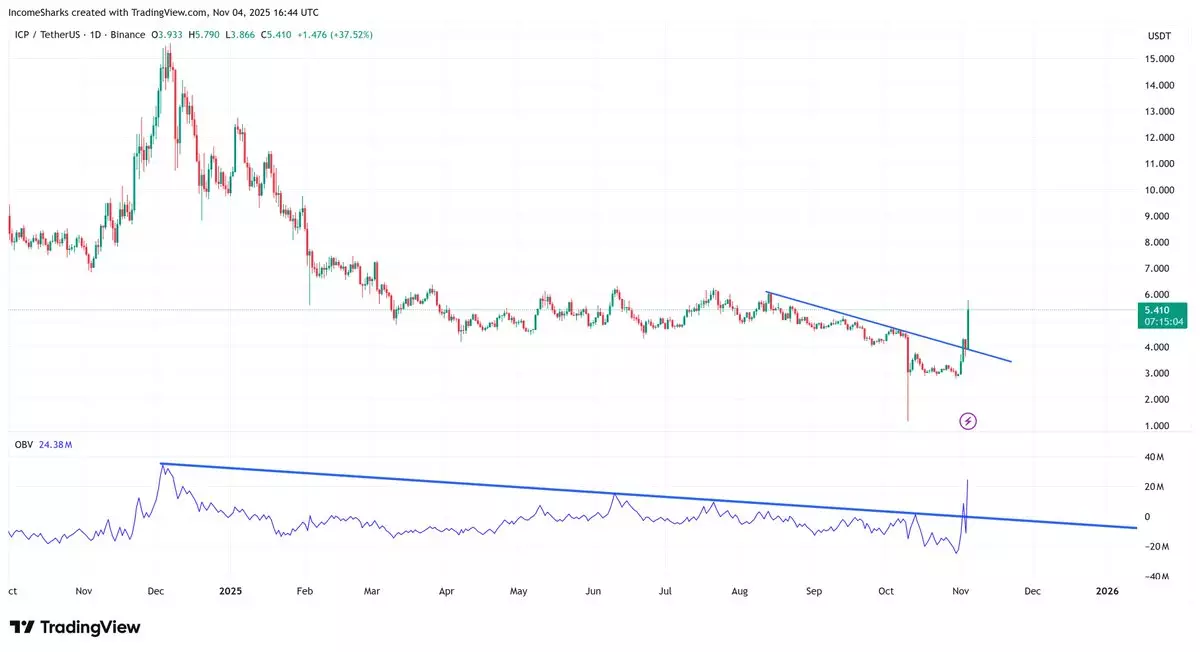Click the Dec label near 2026
The width and height of the screenshot is (1200, 652).
click(x=1032, y=591)
